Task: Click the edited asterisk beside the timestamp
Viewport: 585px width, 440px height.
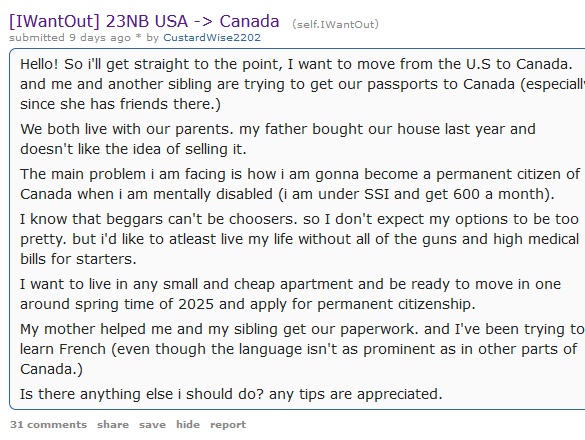Action: (x=138, y=38)
